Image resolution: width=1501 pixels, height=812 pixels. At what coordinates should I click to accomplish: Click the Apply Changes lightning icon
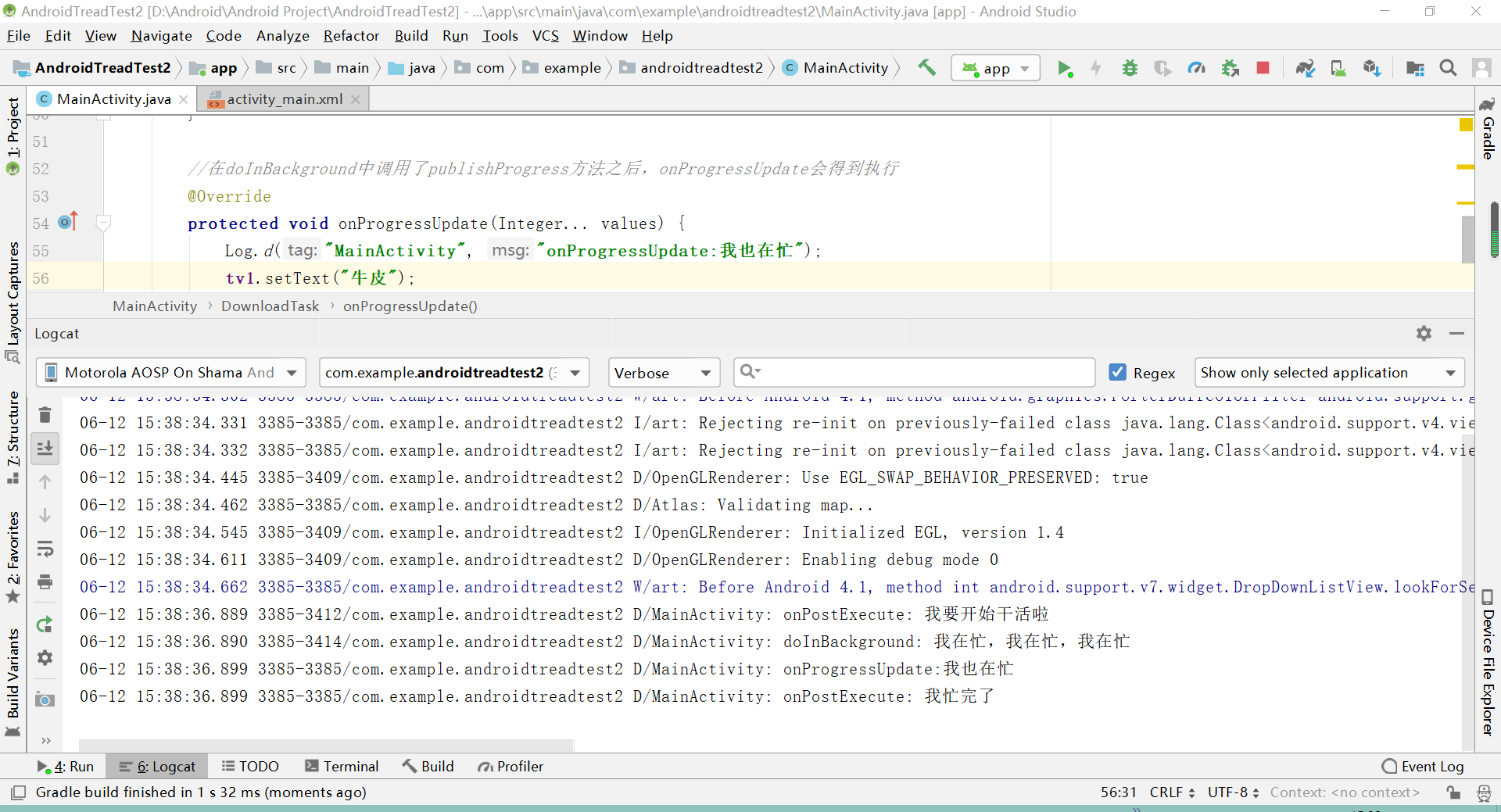click(1096, 68)
